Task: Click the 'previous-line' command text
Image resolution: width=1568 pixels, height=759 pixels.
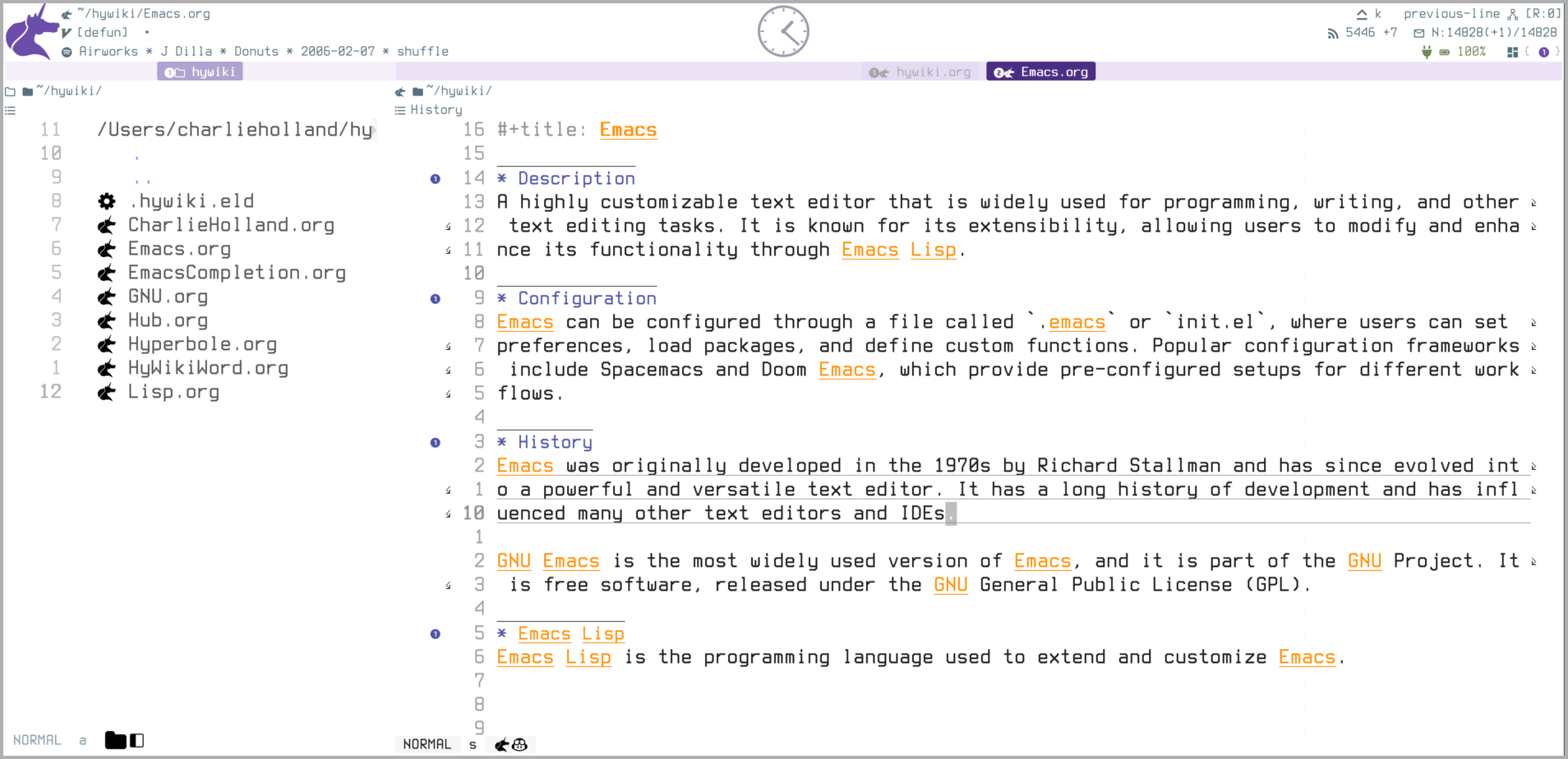Action: 1451,14
